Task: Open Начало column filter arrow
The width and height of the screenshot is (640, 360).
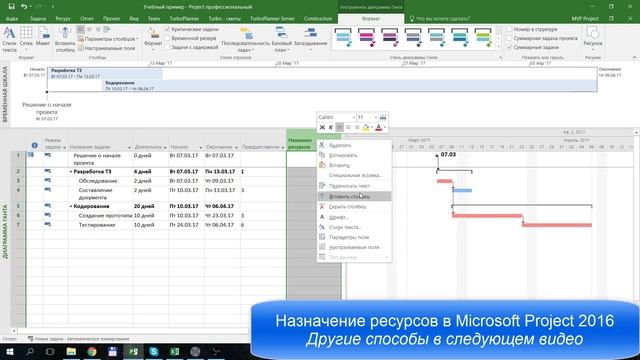Action: pyautogui.click(x=200, y=147)
